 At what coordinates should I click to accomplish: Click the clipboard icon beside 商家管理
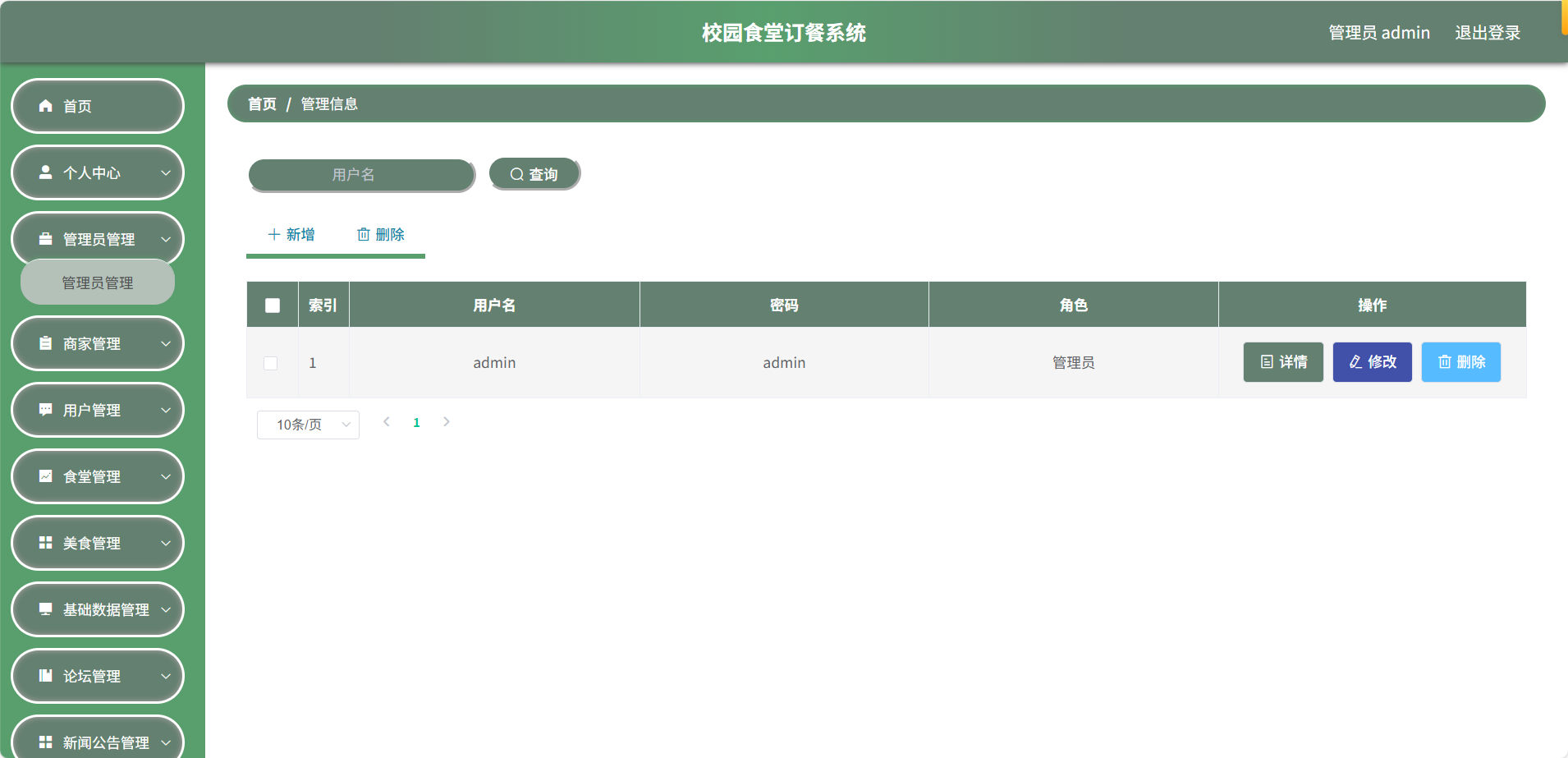point(46,343)
